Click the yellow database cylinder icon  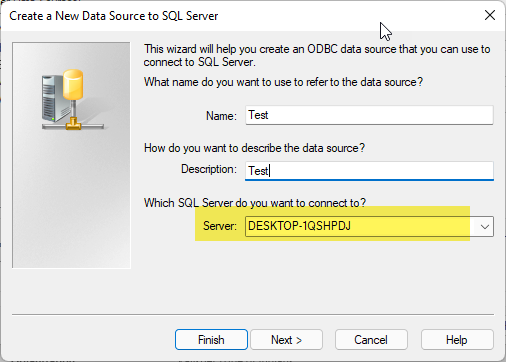pyautogui.click(x=73, y=84)
